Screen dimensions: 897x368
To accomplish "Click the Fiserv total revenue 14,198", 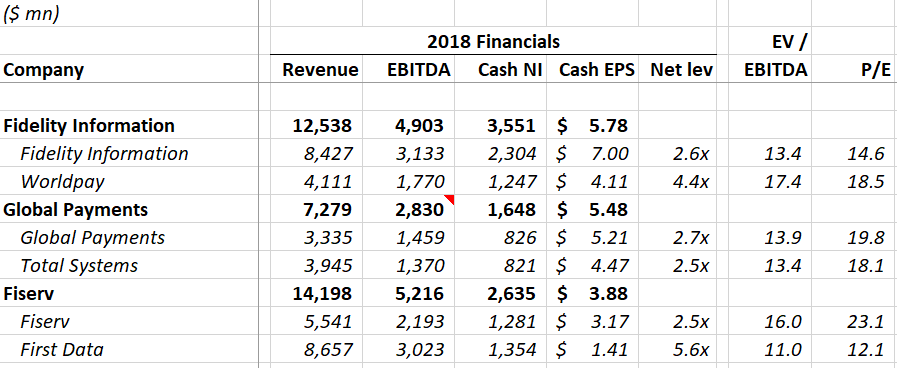I will [x=316, y=294].
